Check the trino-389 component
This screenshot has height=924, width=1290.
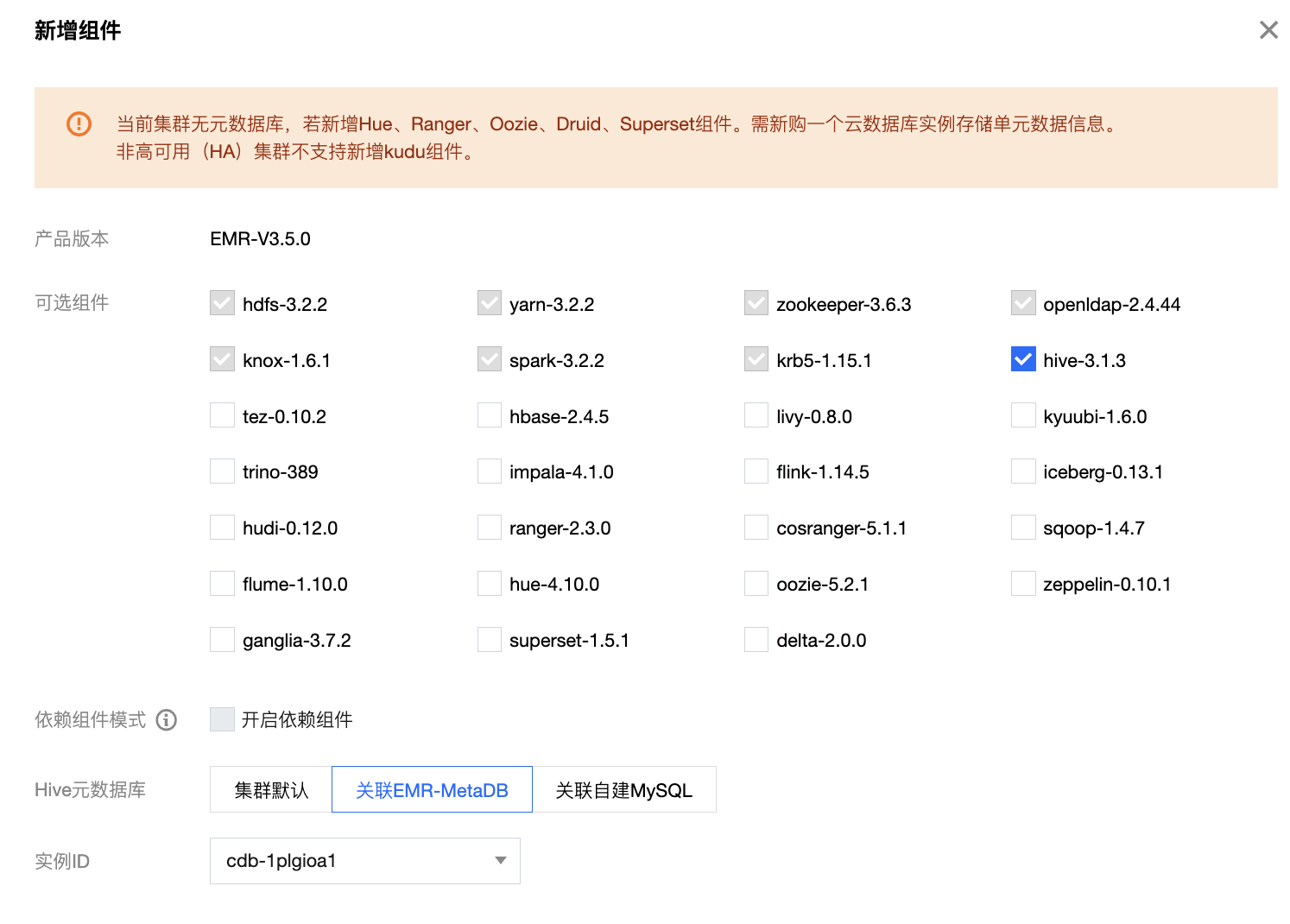(x=223, y=472)
